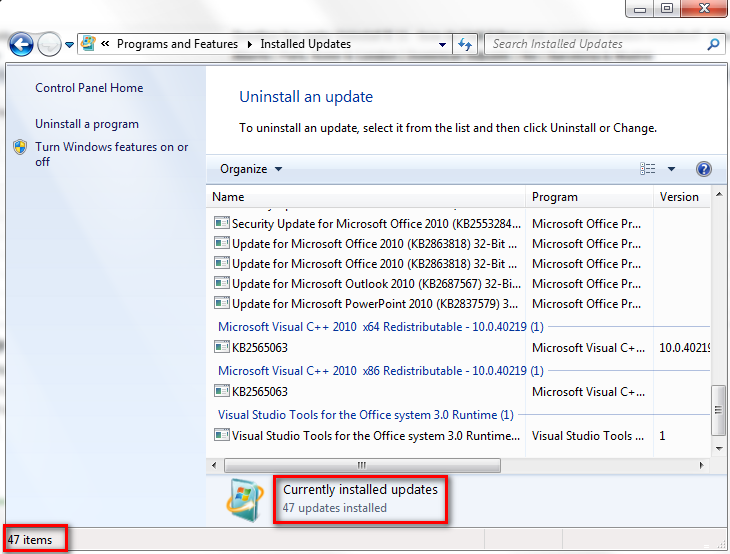
Task: Click Currently installed updates text
Action: 360,490
